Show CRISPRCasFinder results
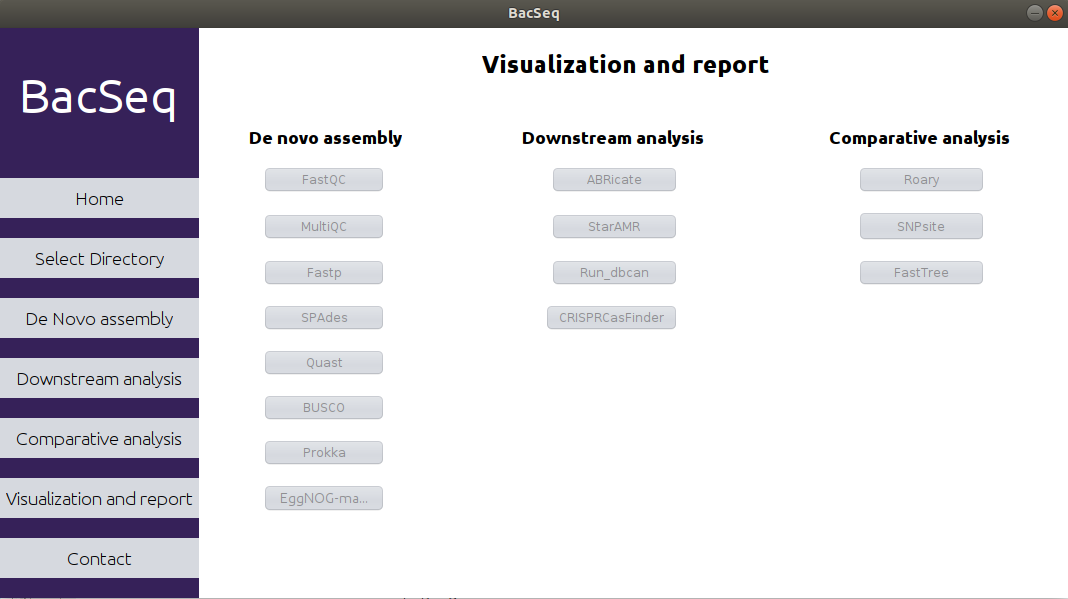 [x=612, y=318]
